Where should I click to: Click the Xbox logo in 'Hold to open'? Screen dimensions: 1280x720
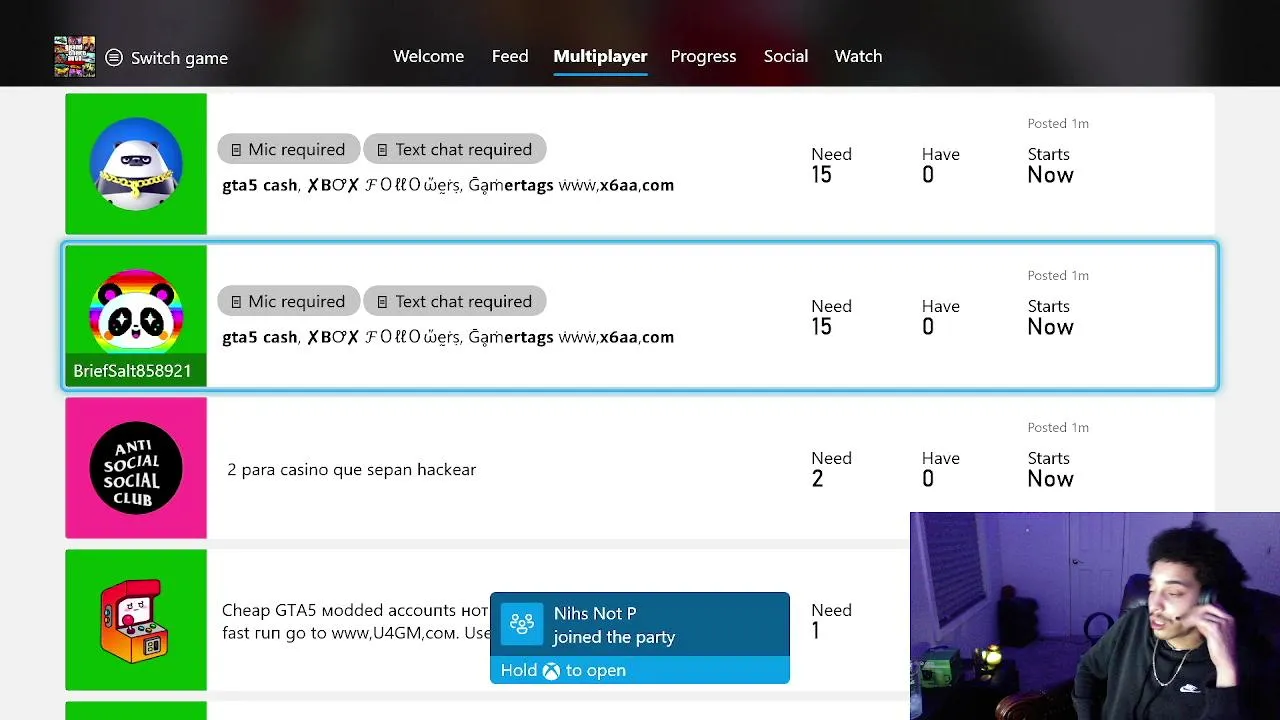click(551, 671)
